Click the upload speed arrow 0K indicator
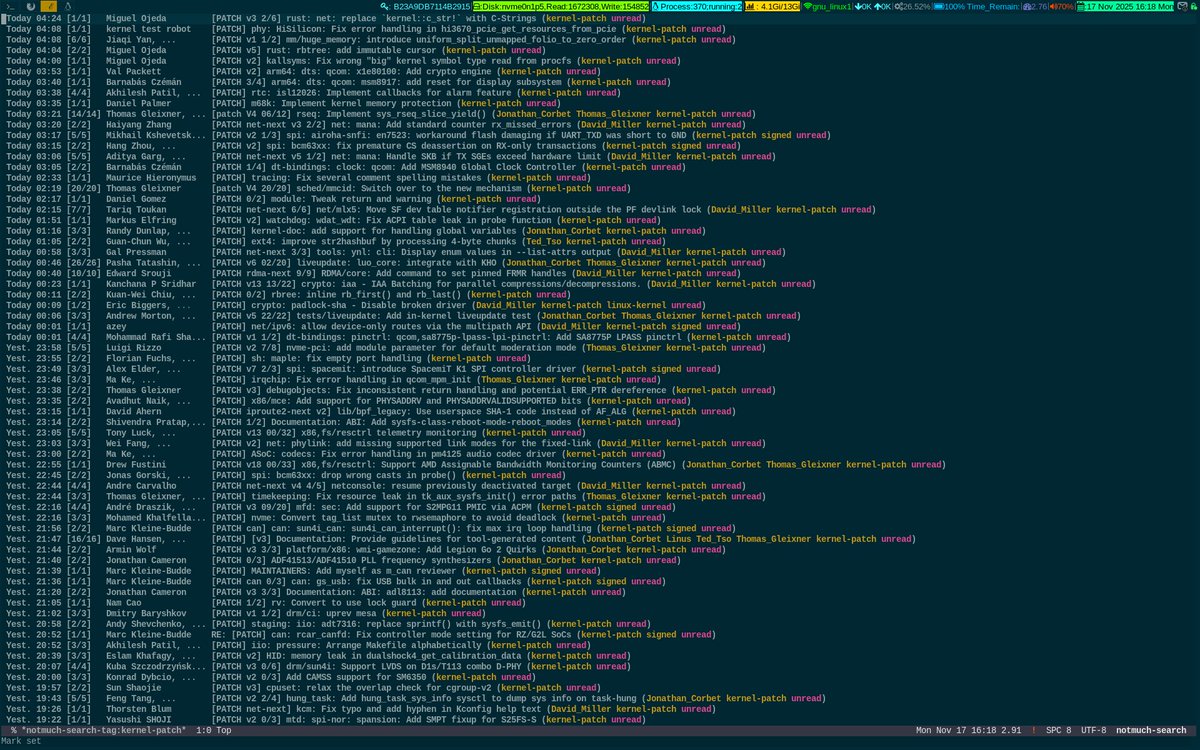This screenshot has height=750, width=1200. [882, 6]
